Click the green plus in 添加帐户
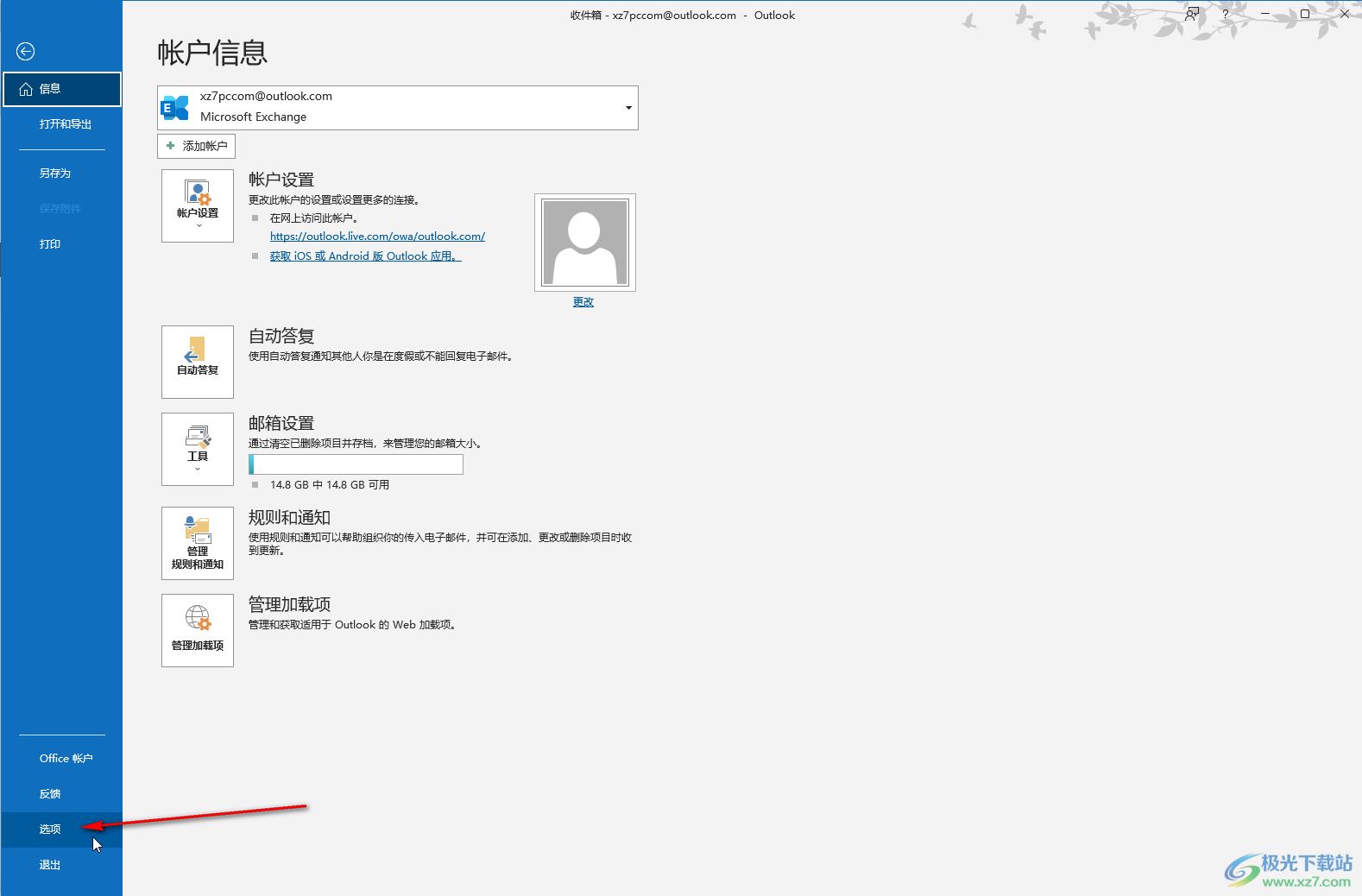Screen dimensions: 1362x896 pyautogui.click(x=171, y=146)
